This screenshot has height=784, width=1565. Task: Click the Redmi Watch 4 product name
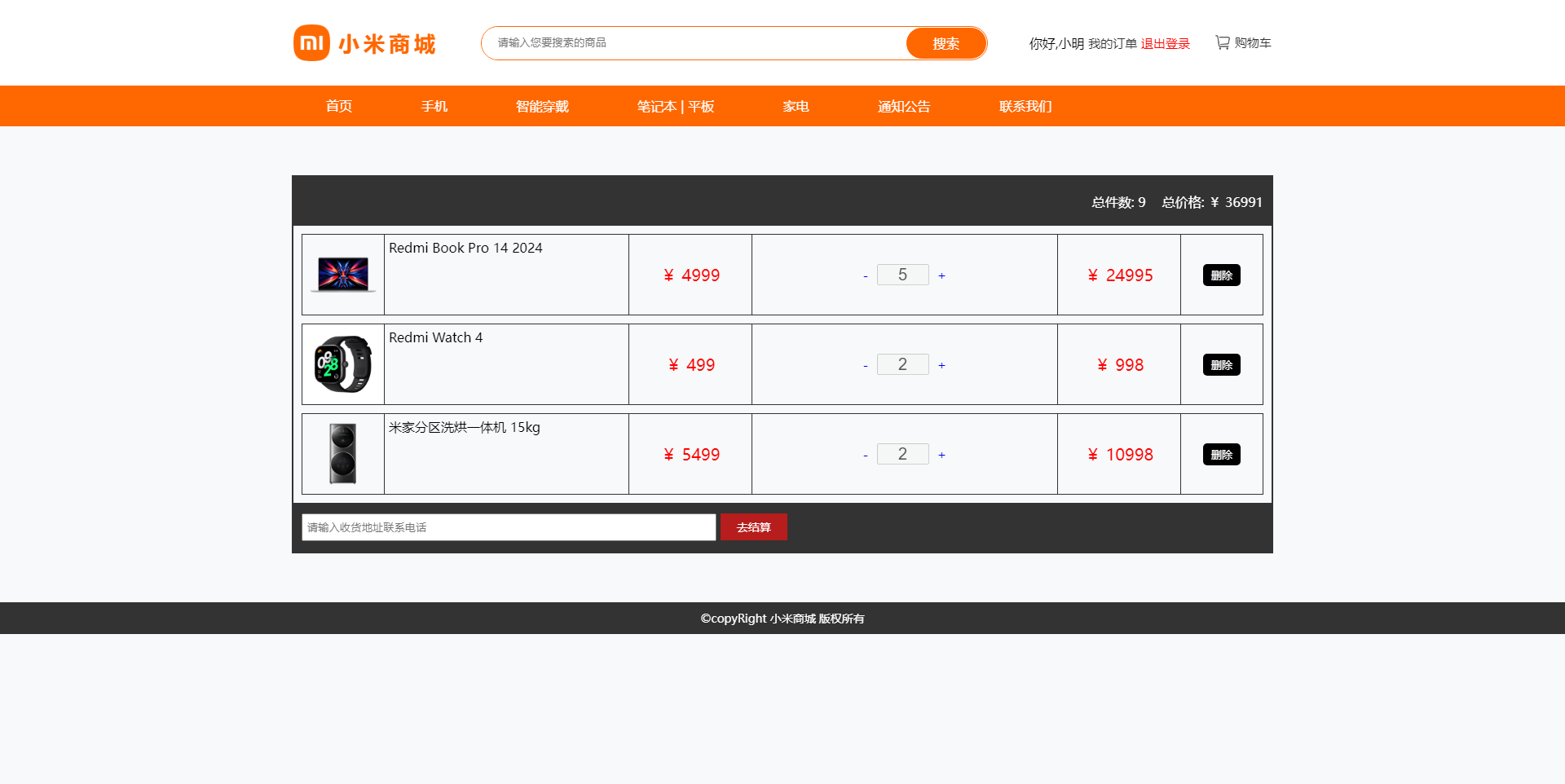click(x=436, y=337)
